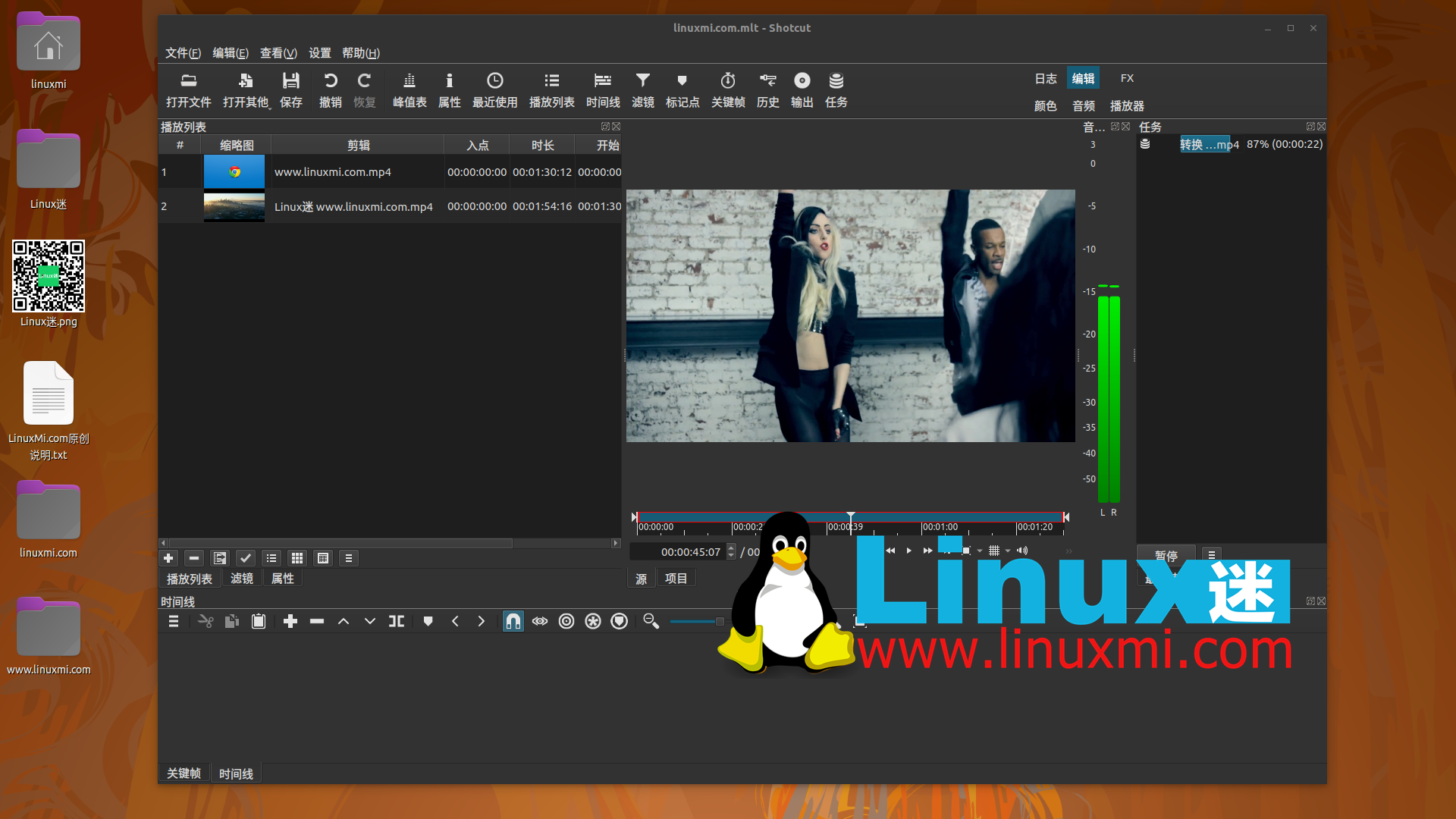Toggle ripple all tracks
The image size is (1456, 819).
click(x=593, y=621)
